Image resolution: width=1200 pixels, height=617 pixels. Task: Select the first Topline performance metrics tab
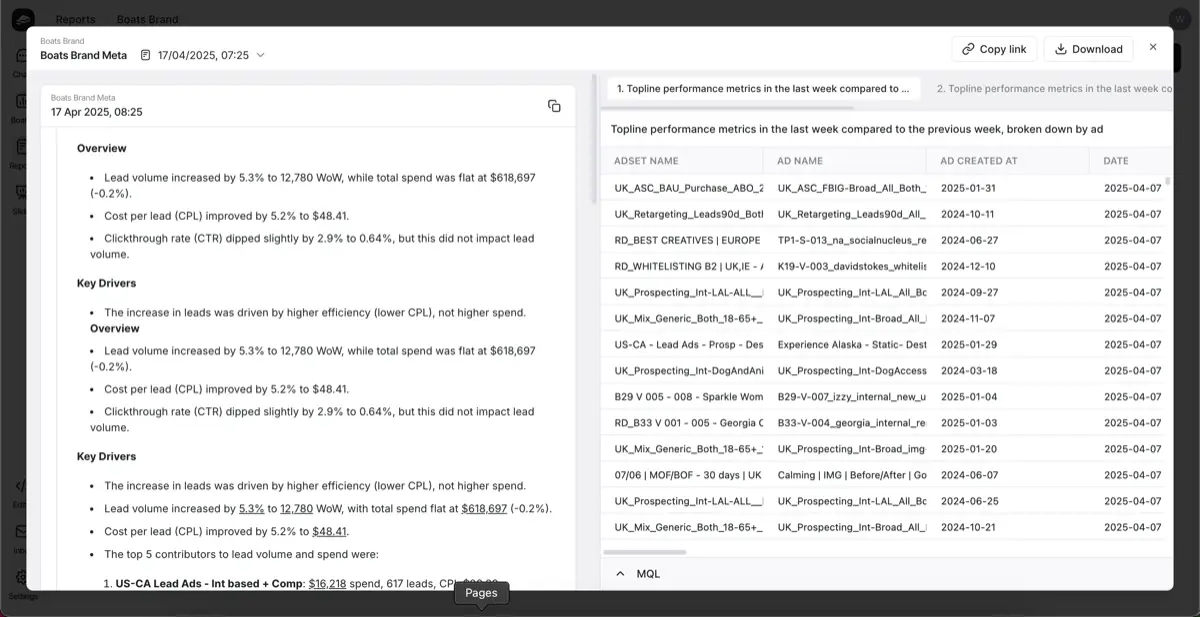point(762,89)
